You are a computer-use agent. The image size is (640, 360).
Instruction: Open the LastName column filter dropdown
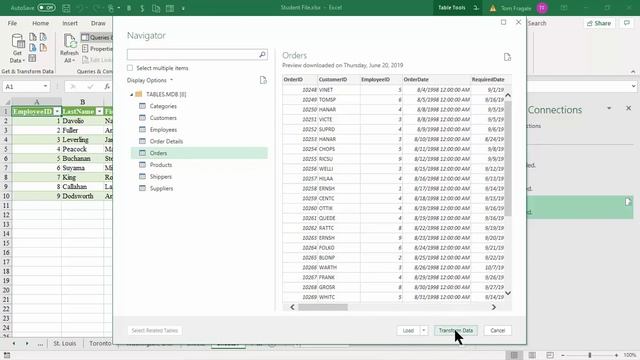99,111
